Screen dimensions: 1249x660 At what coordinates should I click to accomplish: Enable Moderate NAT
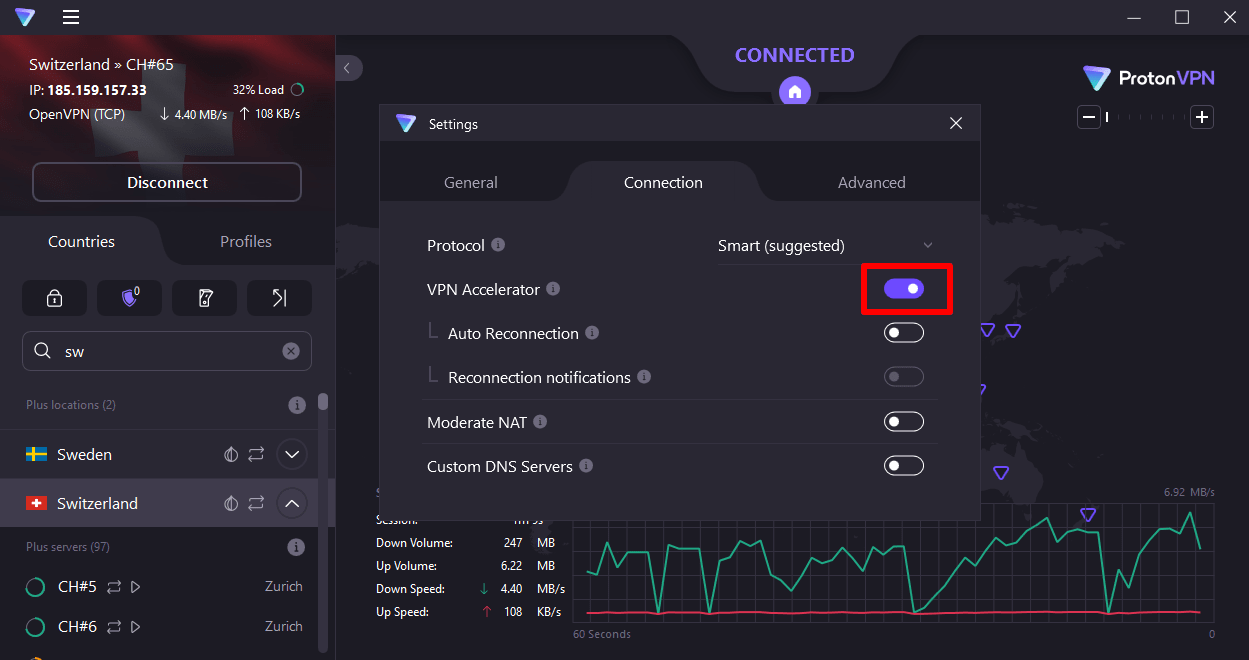tap(903, 421)
